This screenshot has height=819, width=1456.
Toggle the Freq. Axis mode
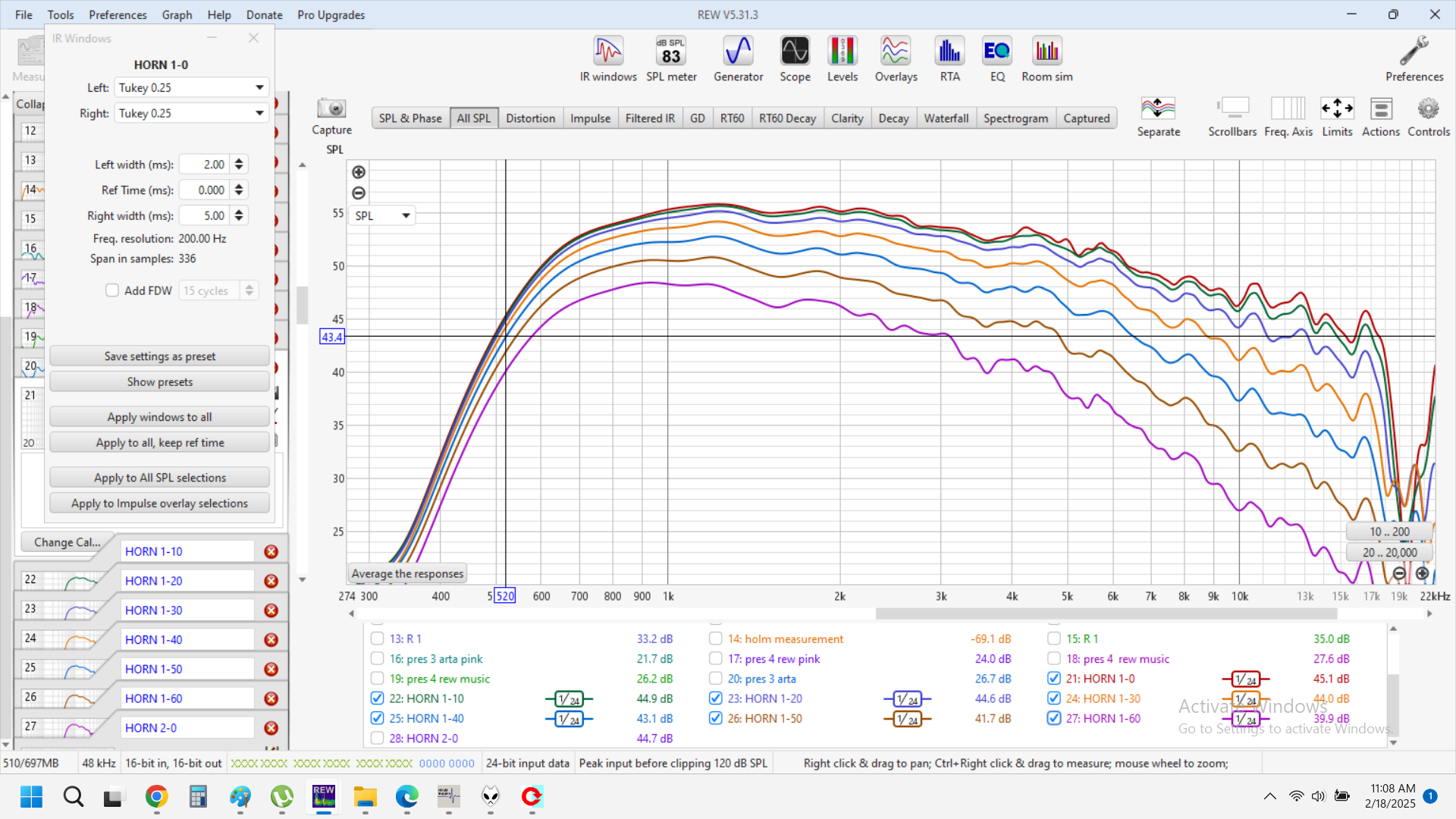coord(1288,117)
